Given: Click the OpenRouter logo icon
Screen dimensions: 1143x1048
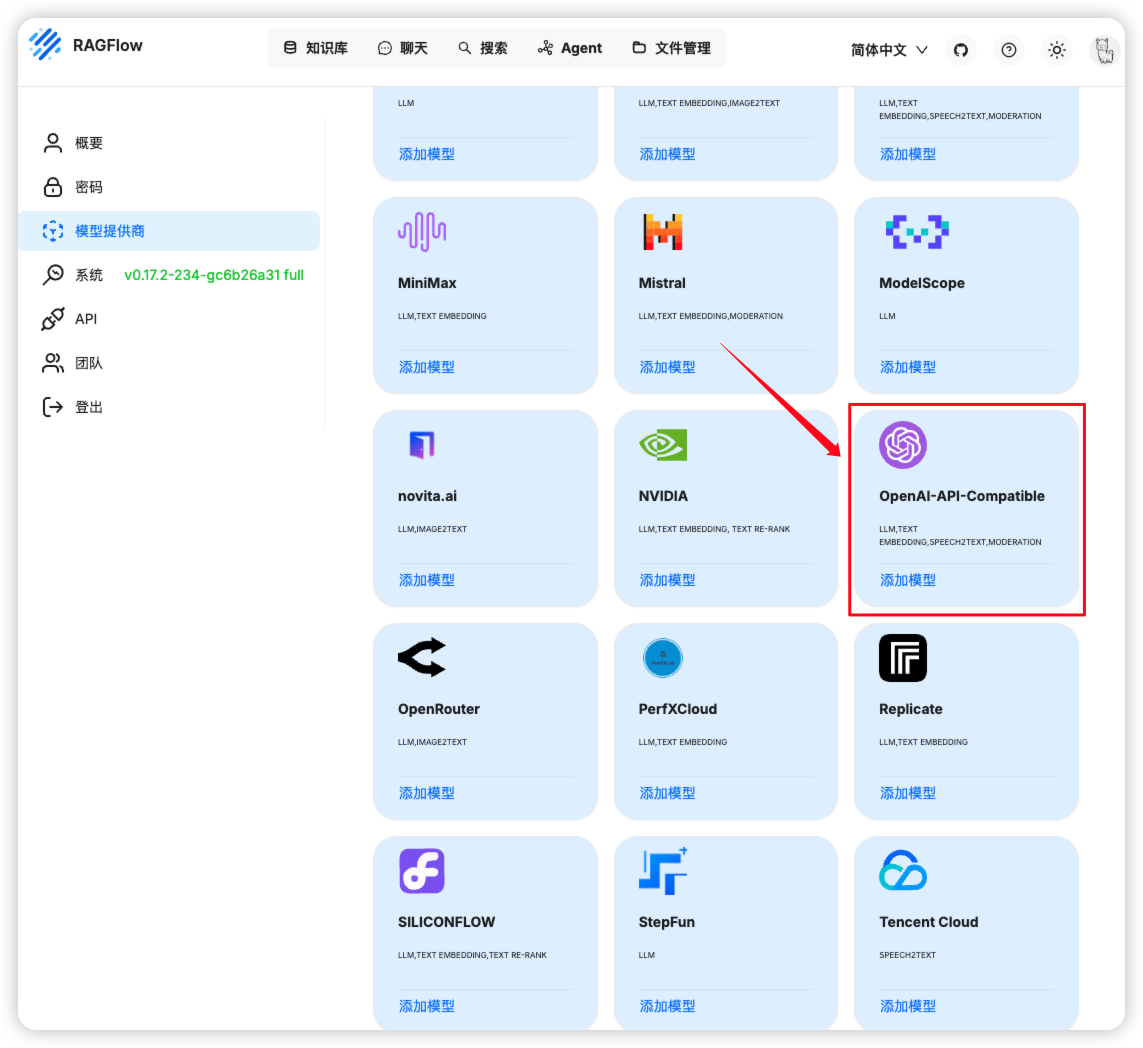Looking at the screenshot, I should [422, 657].
